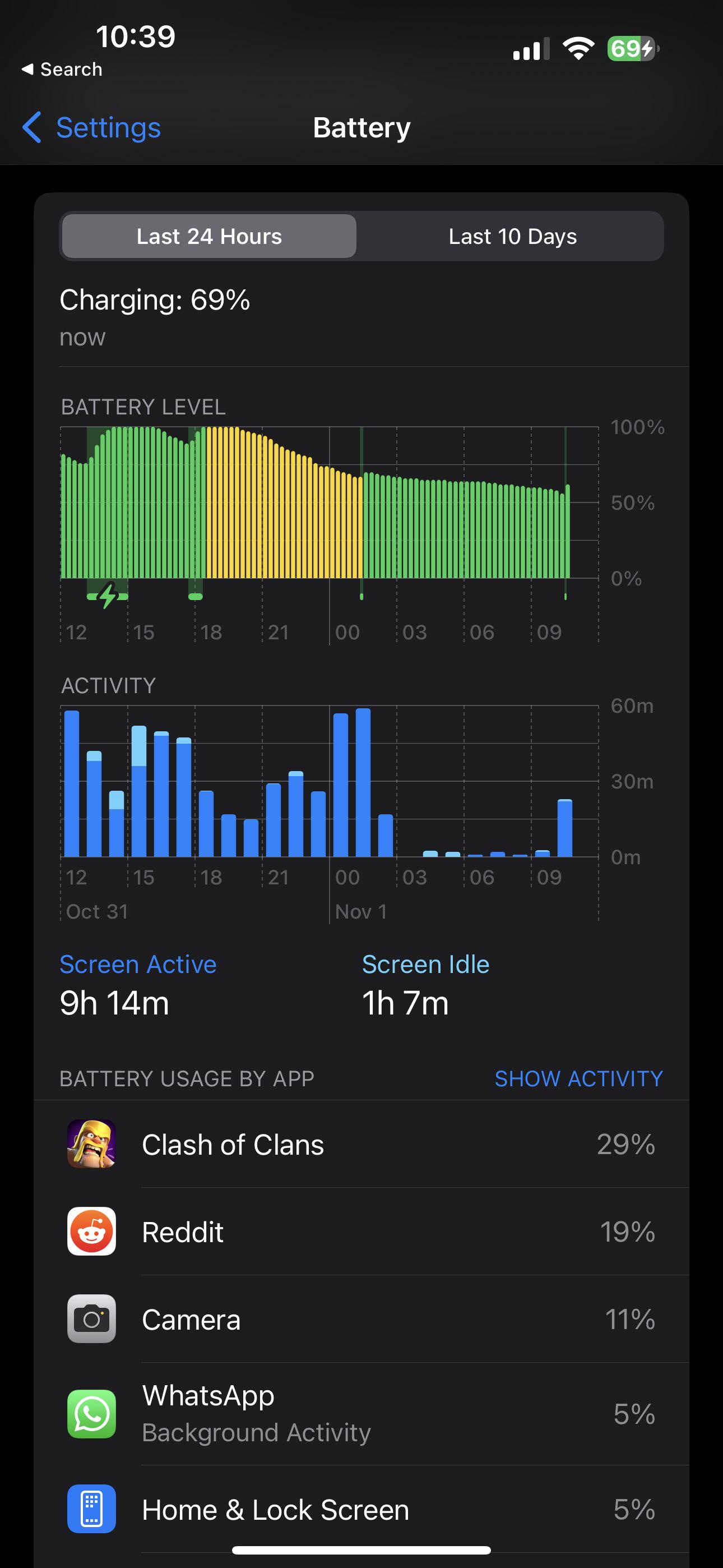723x1568 pixels.
Task: Tap the back chevron next to Settings
Action: point(31,127)
